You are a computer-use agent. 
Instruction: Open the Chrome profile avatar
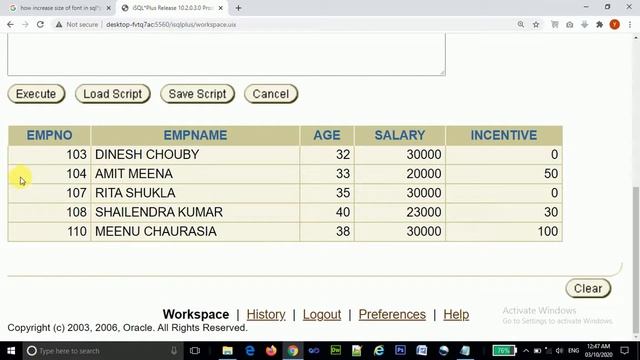[615, 24]
